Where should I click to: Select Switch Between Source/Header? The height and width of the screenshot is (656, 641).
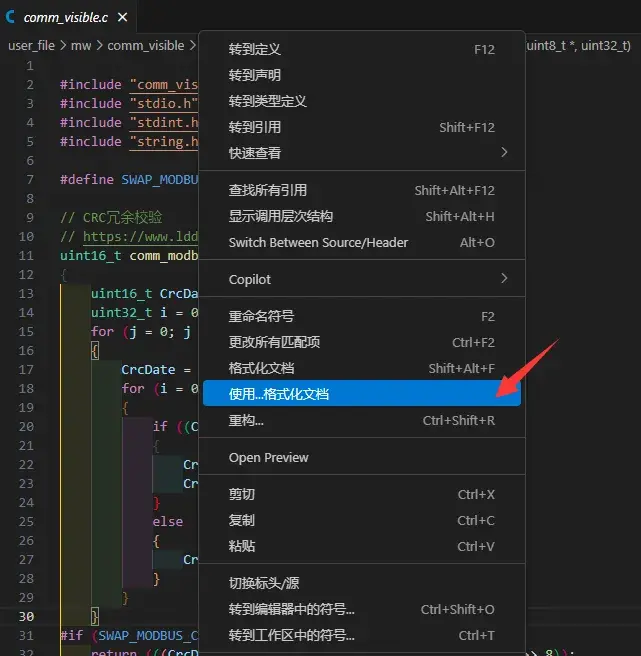[x=362, y=242]
